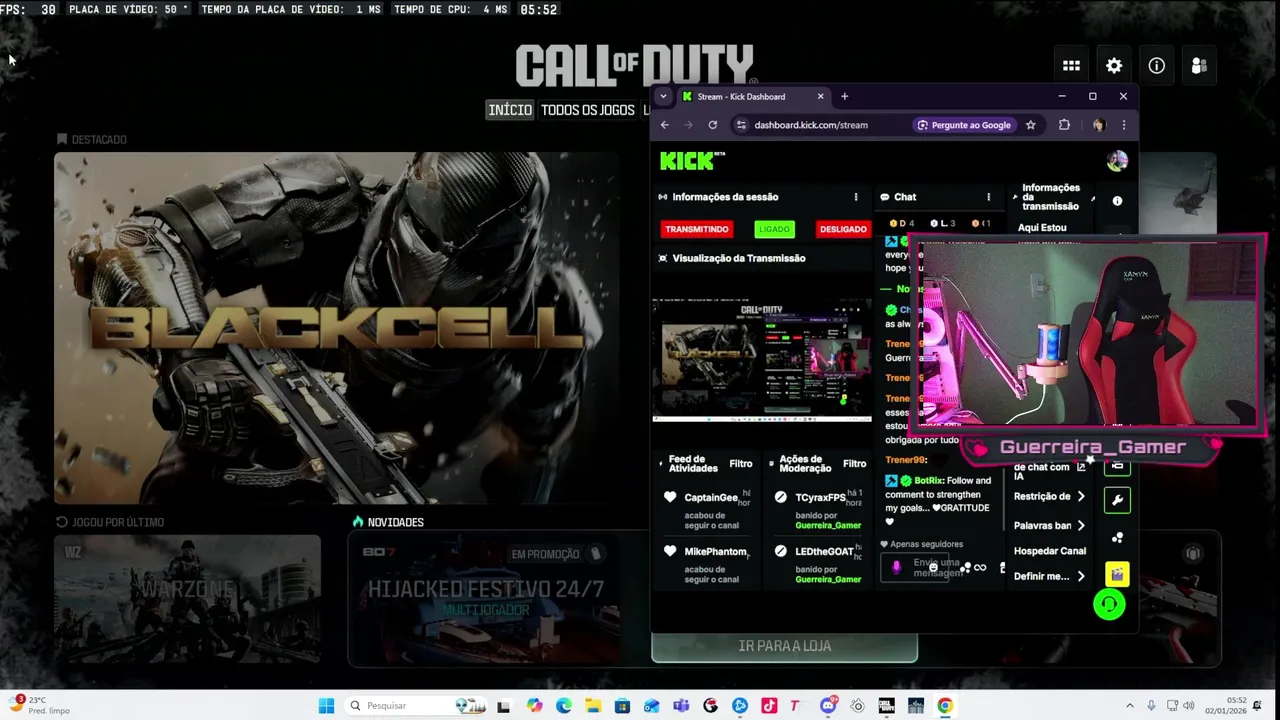Click the purple microphone icon in chat
The image size is (1280, 720).
896,567
